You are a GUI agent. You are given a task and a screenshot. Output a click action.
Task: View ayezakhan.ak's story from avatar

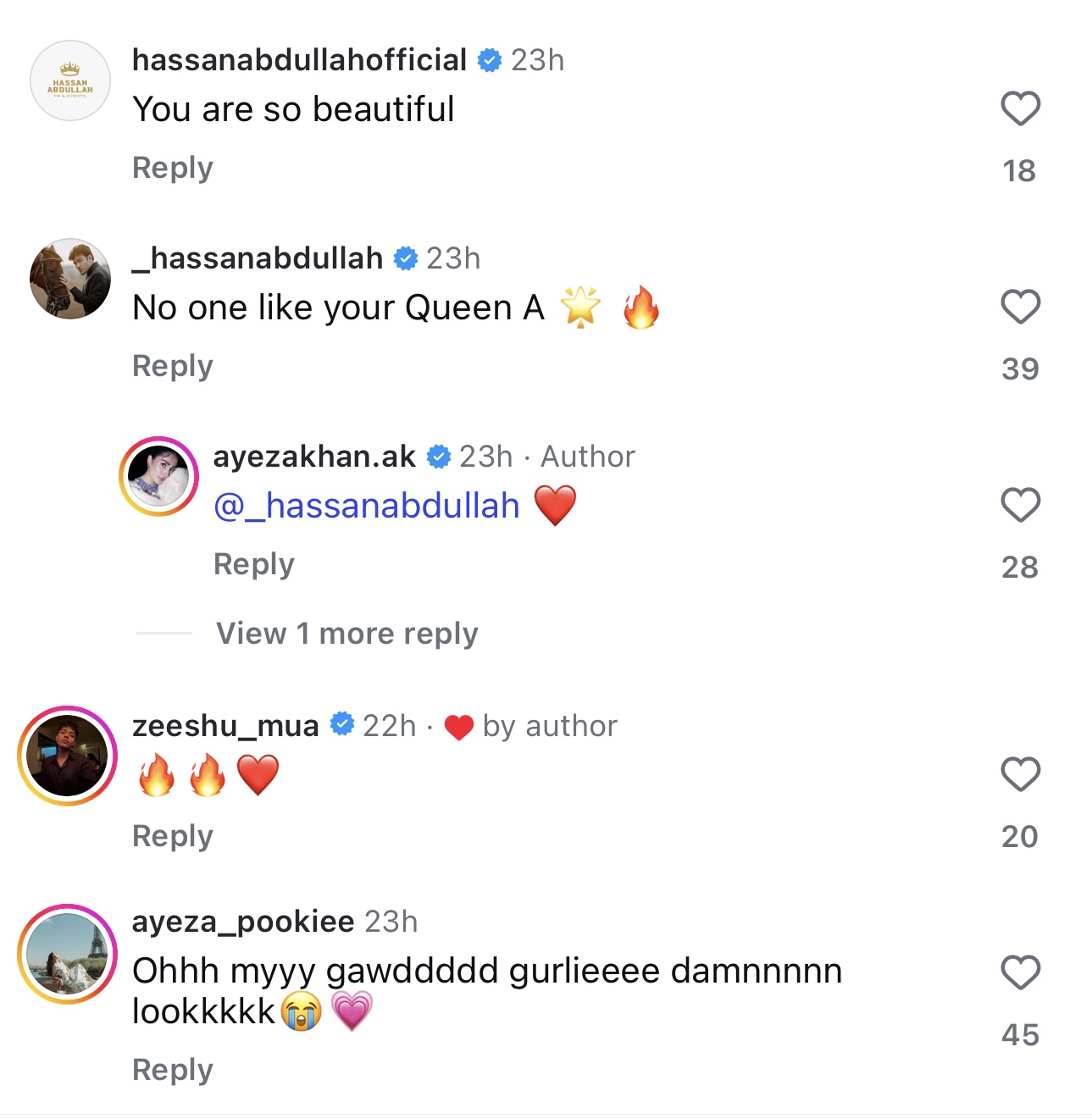point(158,477)
